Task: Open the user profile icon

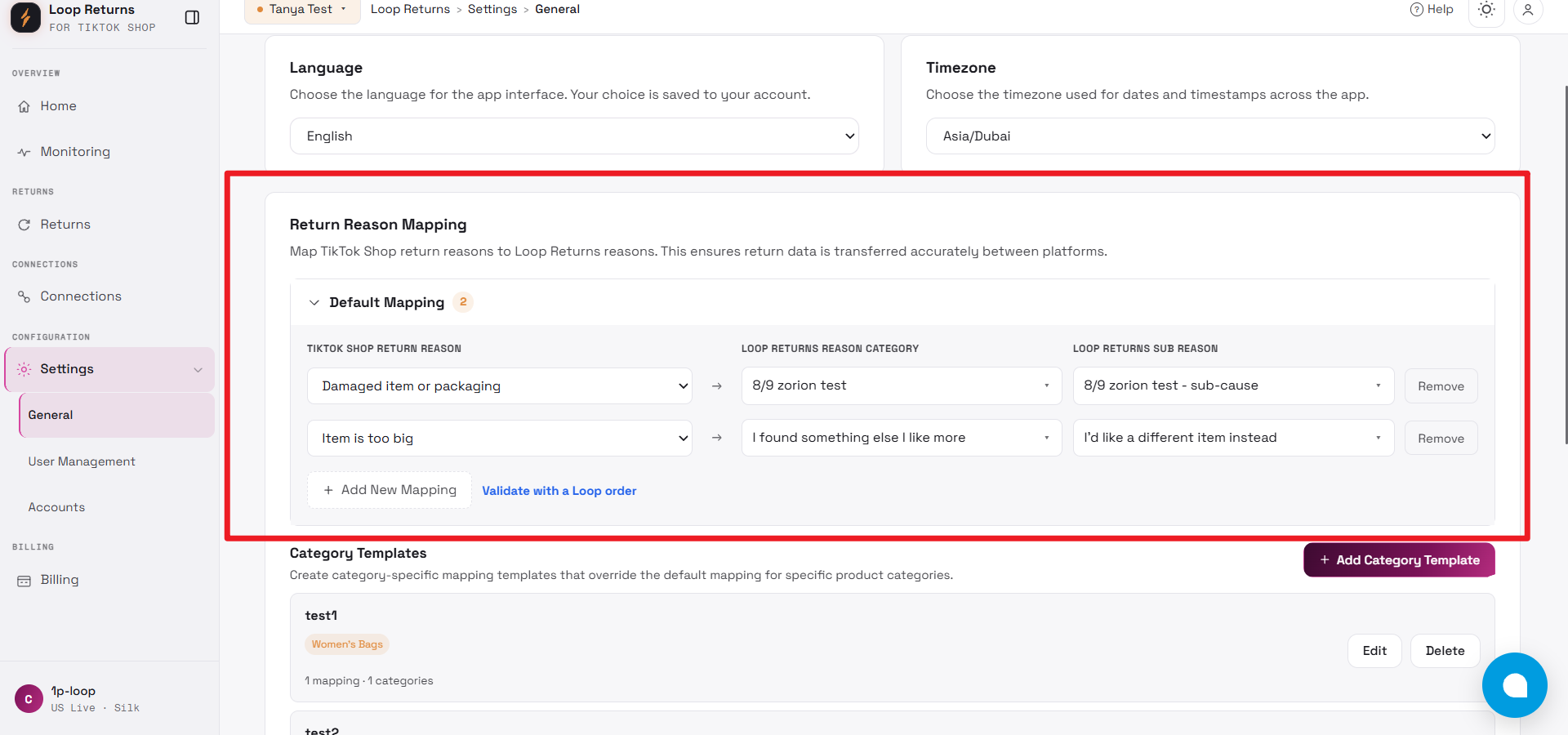Action: [x=1528, y=10]
